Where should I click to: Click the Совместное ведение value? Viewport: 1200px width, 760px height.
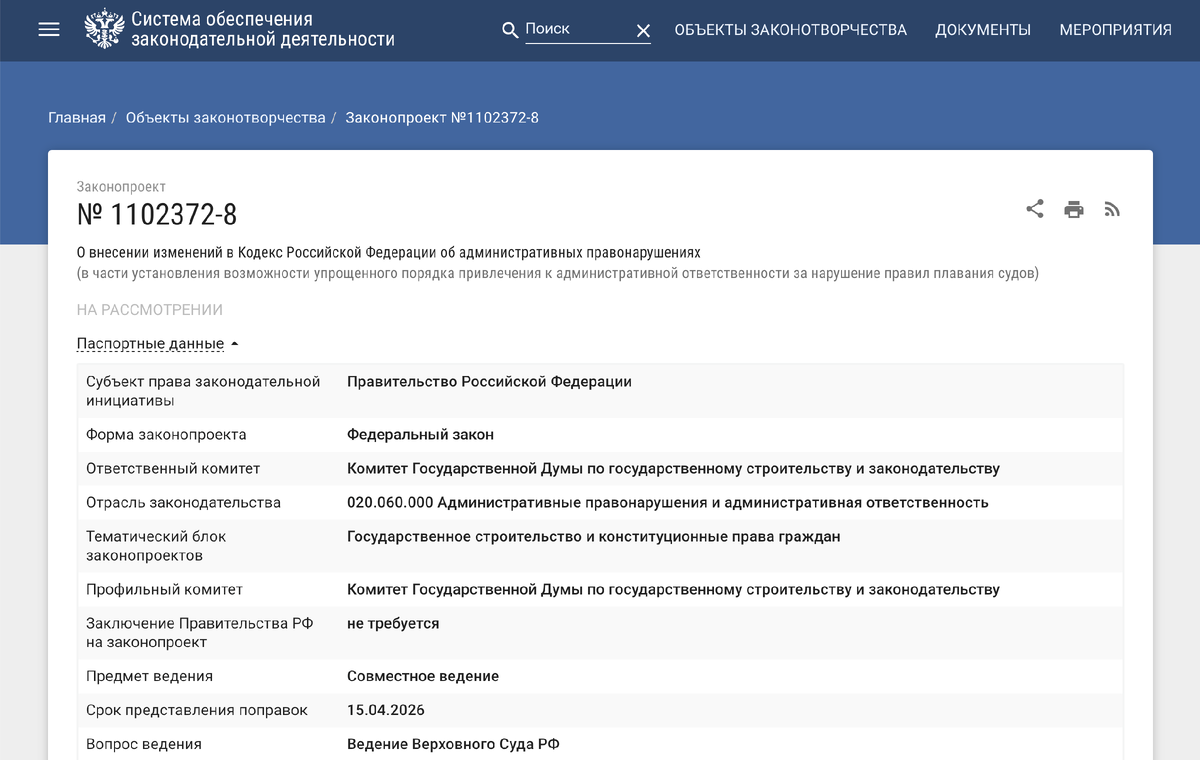coord(423,677)
